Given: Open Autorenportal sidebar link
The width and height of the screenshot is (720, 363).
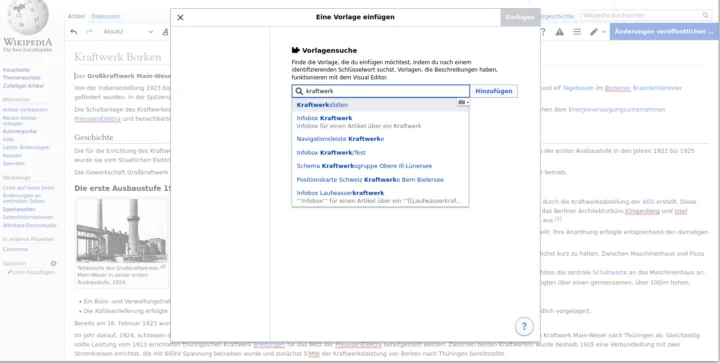Looking at the screenshot, I should coord(20,131).
